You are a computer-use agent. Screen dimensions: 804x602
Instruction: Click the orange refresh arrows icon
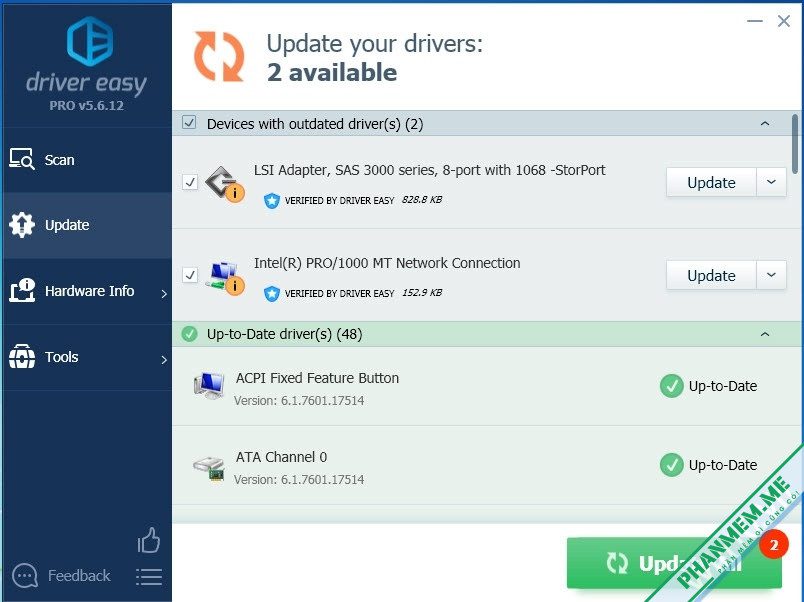[x=219, y=56]
